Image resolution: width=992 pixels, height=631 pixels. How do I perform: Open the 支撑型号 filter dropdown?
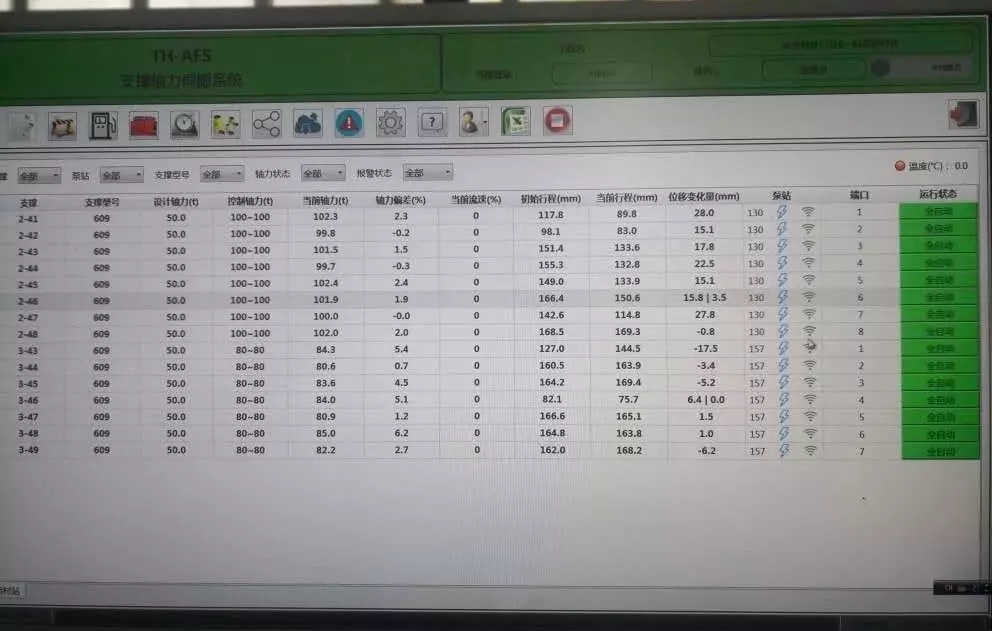tap(222, 174)
